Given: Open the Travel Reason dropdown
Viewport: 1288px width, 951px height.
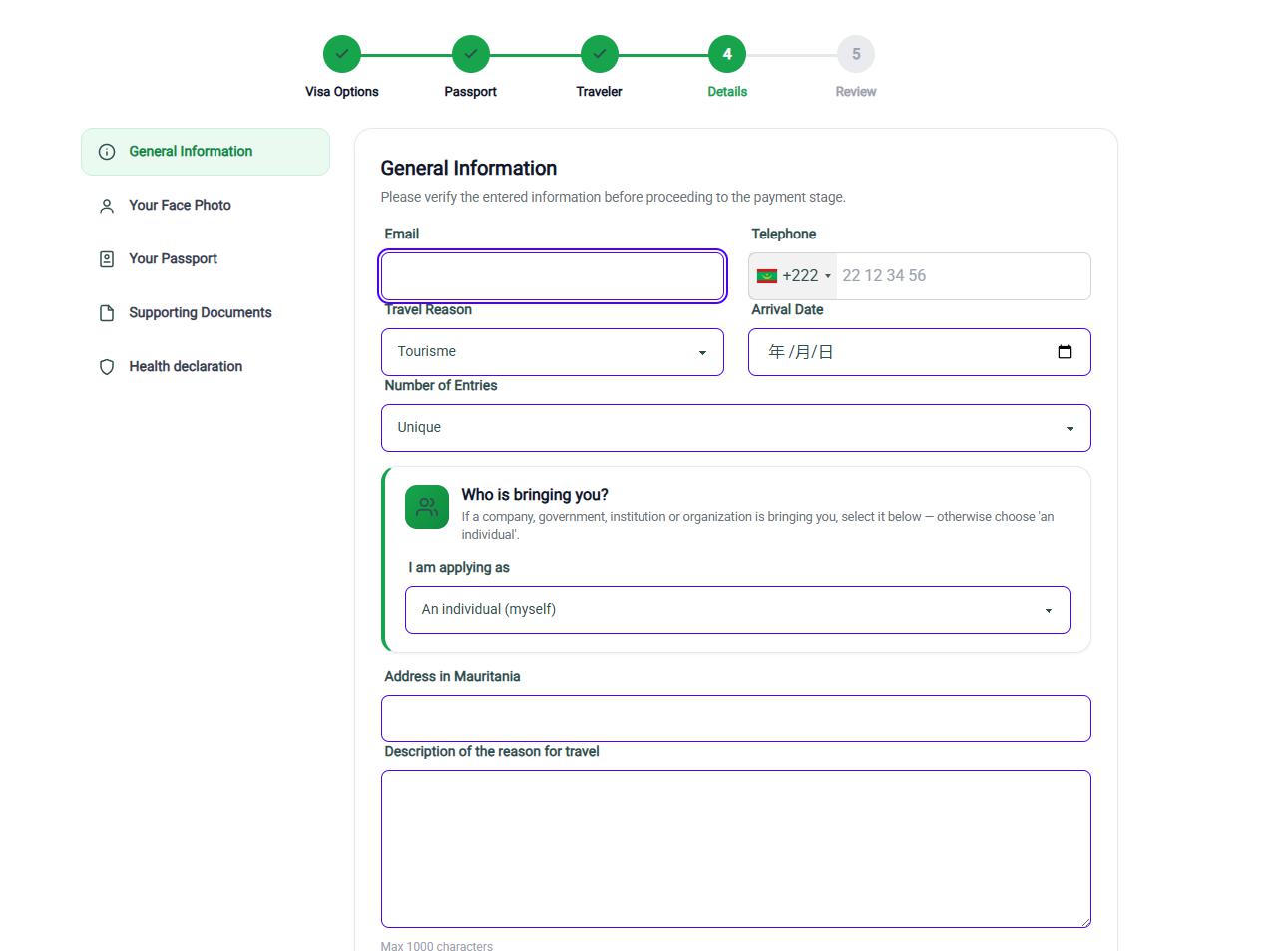Looking at the screenshot, I should pyautogui.click(x=553, y=352).
